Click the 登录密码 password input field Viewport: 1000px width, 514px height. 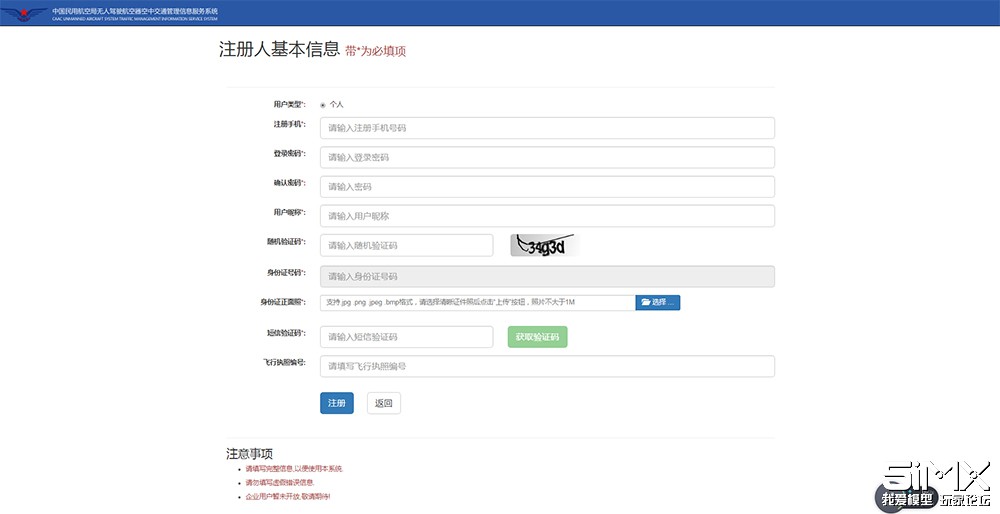(x=547, y=157)
